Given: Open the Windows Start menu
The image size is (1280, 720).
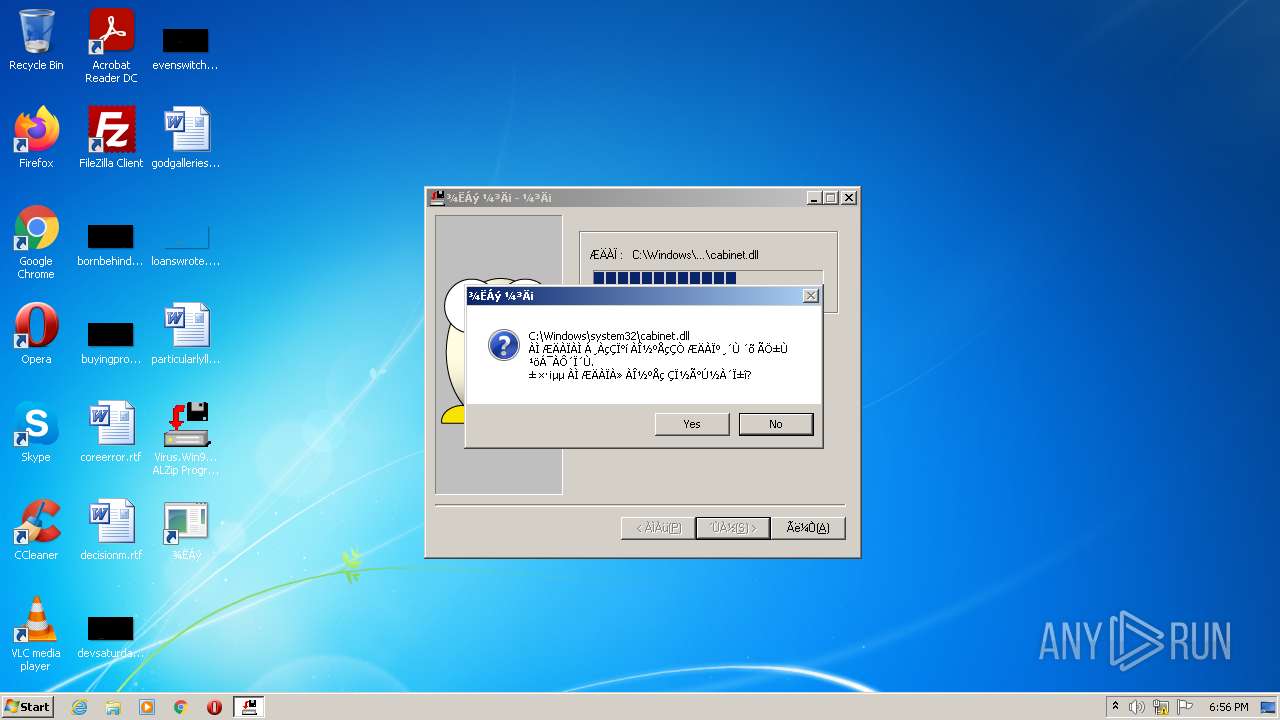Looking at the screenshot, I should click(27, 707).
